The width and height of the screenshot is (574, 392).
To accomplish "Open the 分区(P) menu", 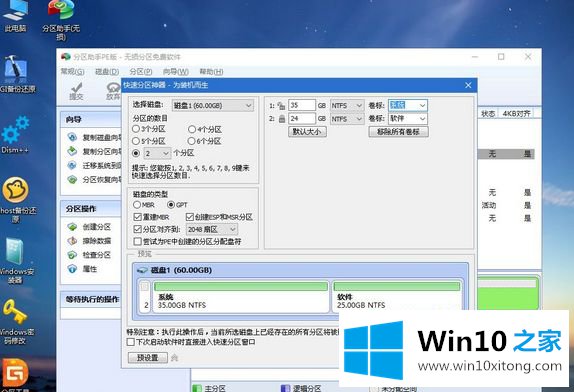I will click(141, 72).
